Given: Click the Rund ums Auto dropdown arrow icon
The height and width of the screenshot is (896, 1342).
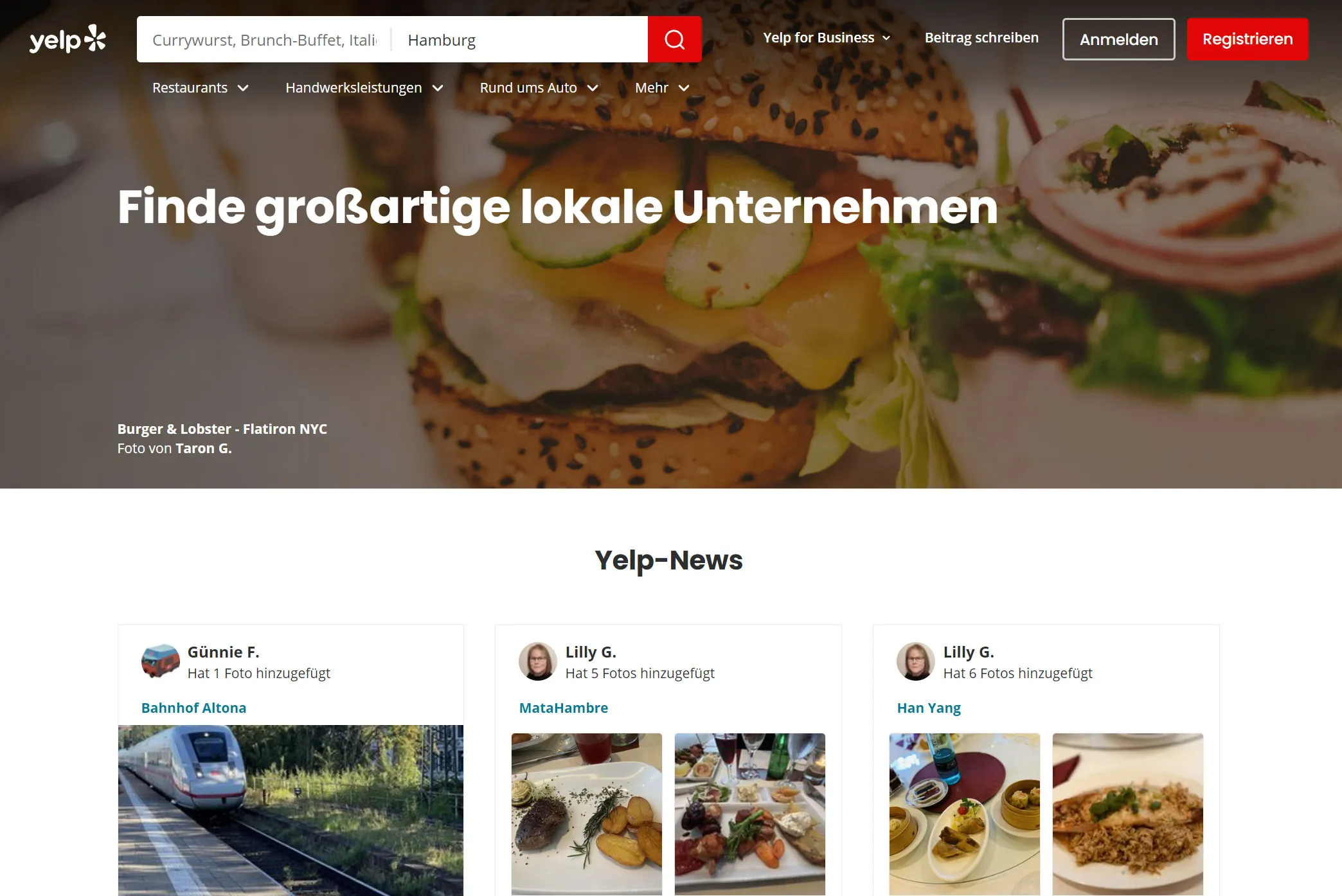Looking at the screenshot, I should [x=593, y=88].
